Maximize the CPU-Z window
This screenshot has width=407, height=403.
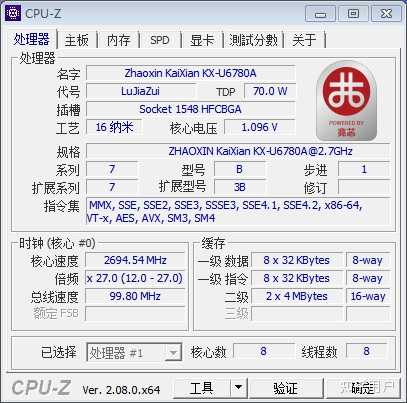353,14
